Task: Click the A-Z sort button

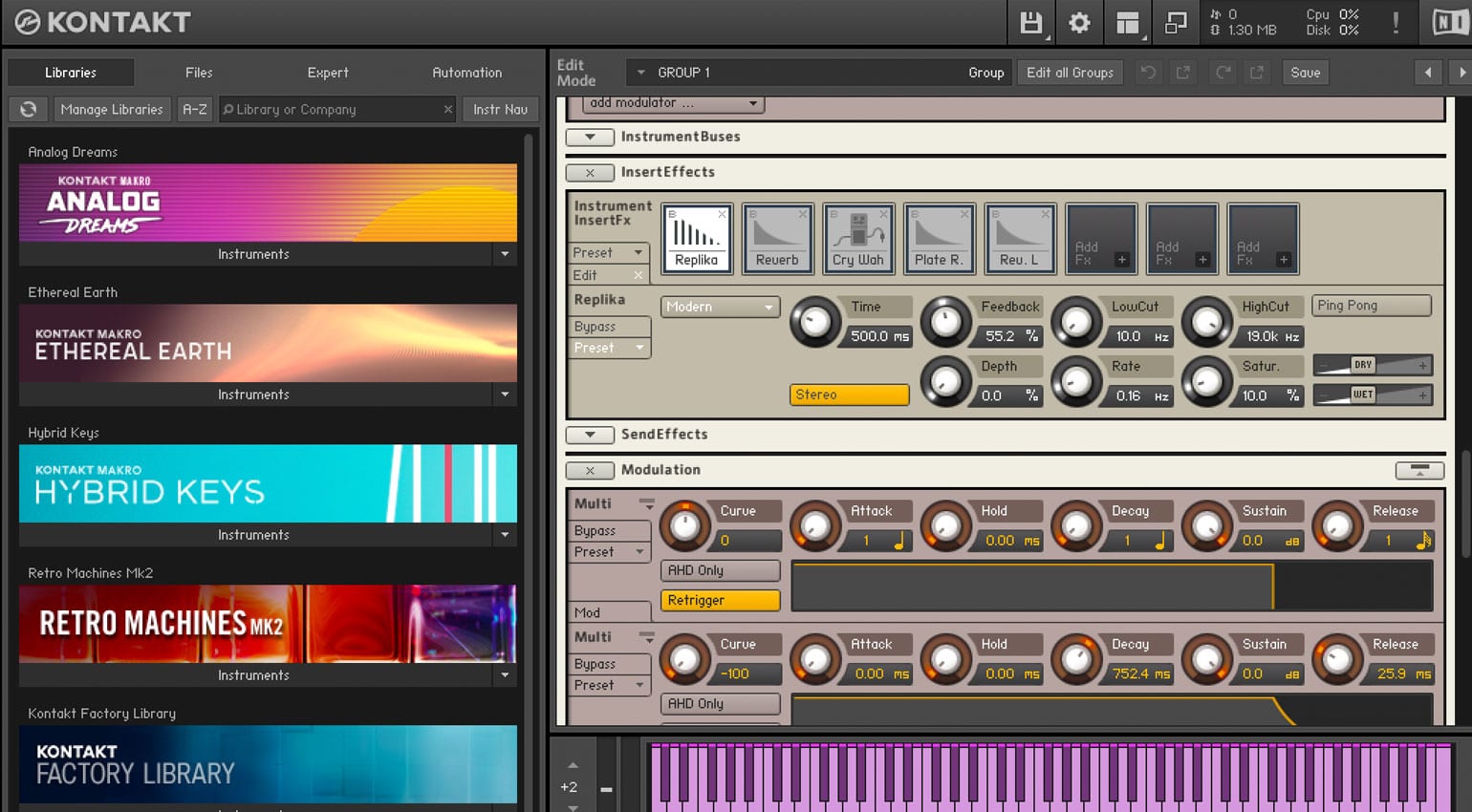Action: [x=195, y=110]
